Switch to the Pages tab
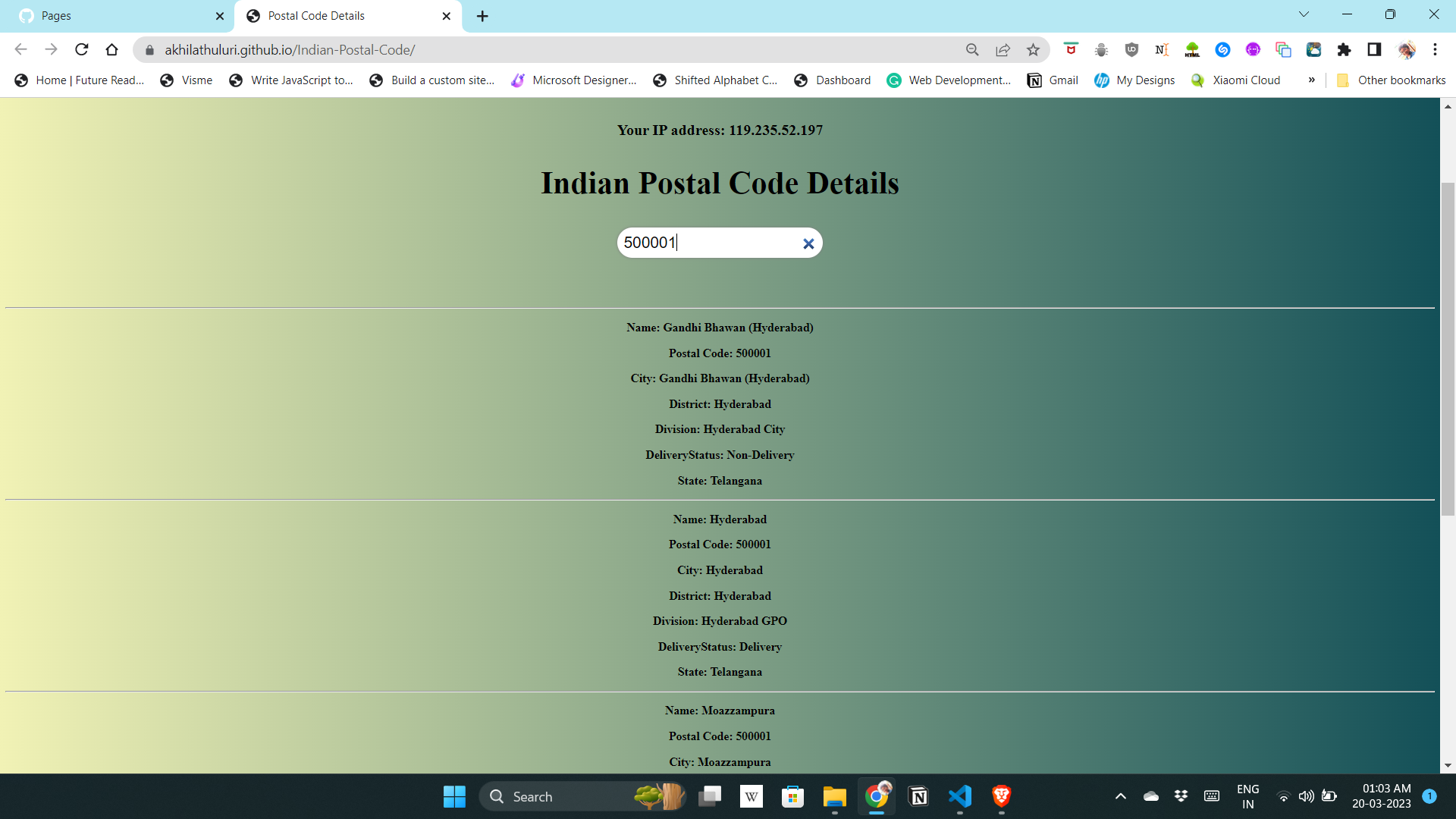 [114, 15]
